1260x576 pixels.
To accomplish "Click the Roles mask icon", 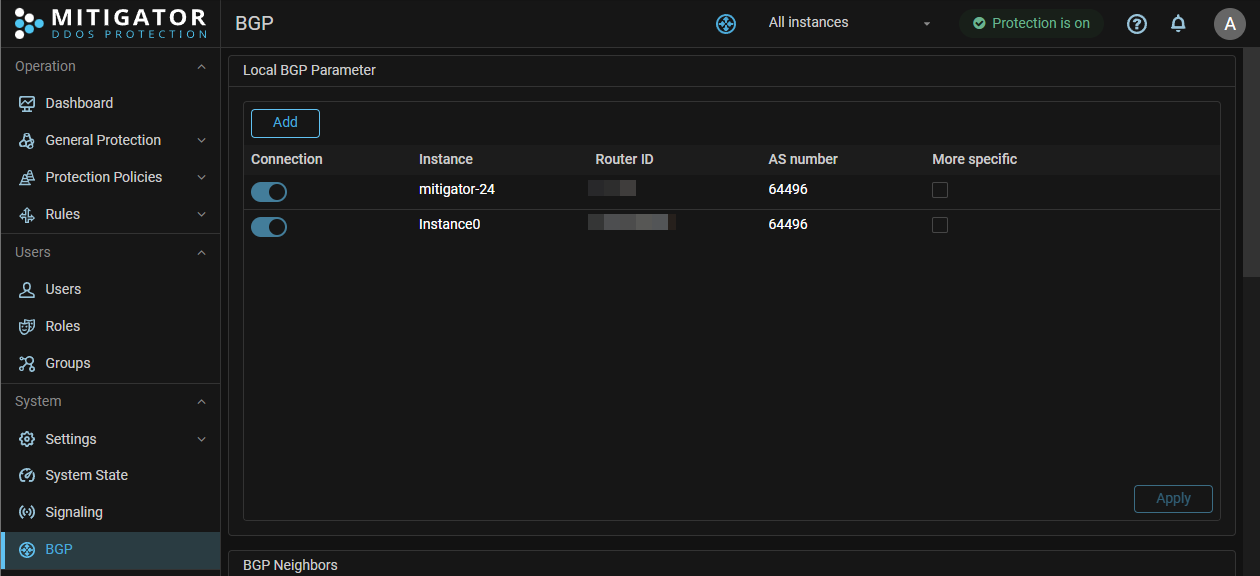I will pyautogui.click(x=27, y=326).
